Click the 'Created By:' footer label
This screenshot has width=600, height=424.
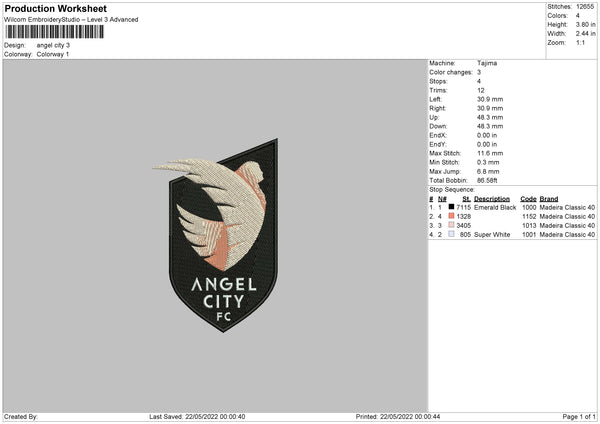[x=21, y=416]
